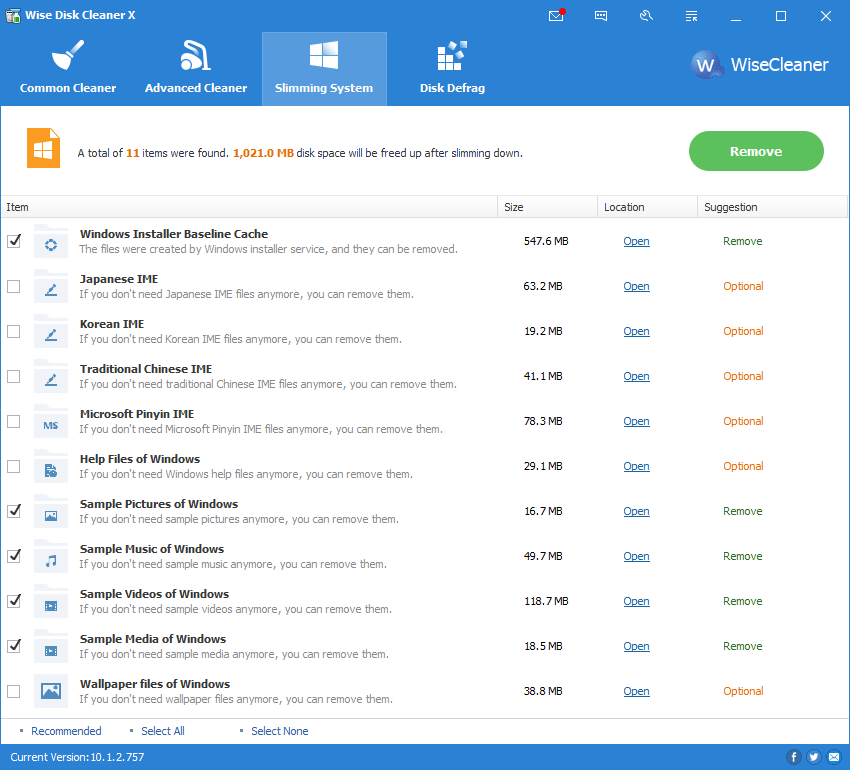Open location of Japanese IME files

click(636, 286)
